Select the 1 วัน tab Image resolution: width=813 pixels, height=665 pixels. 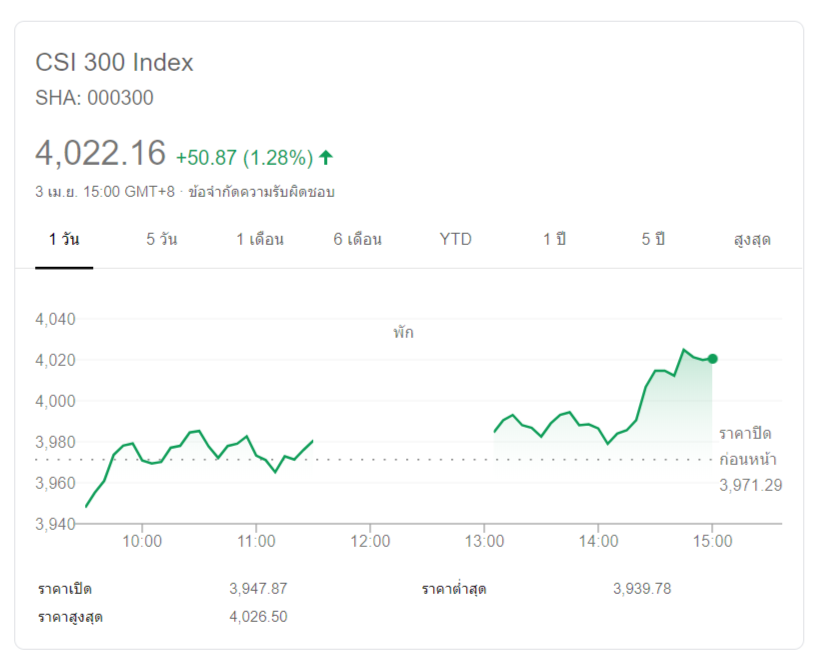(x=64, y=240)
